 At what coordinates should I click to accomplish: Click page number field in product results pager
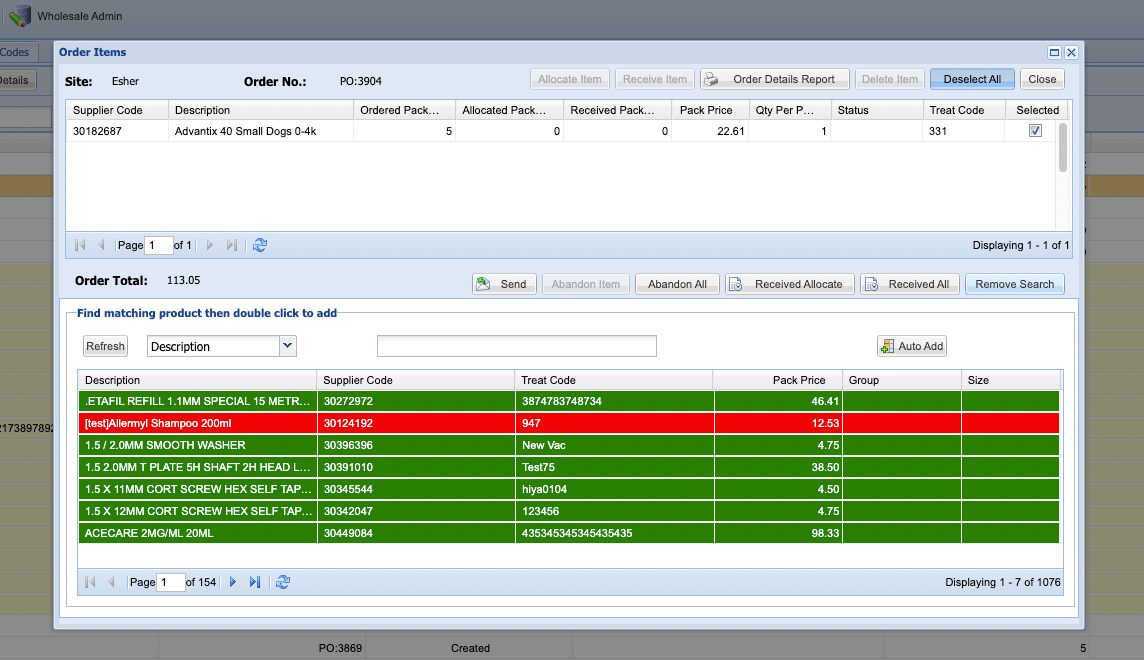[x=170, y=582]
